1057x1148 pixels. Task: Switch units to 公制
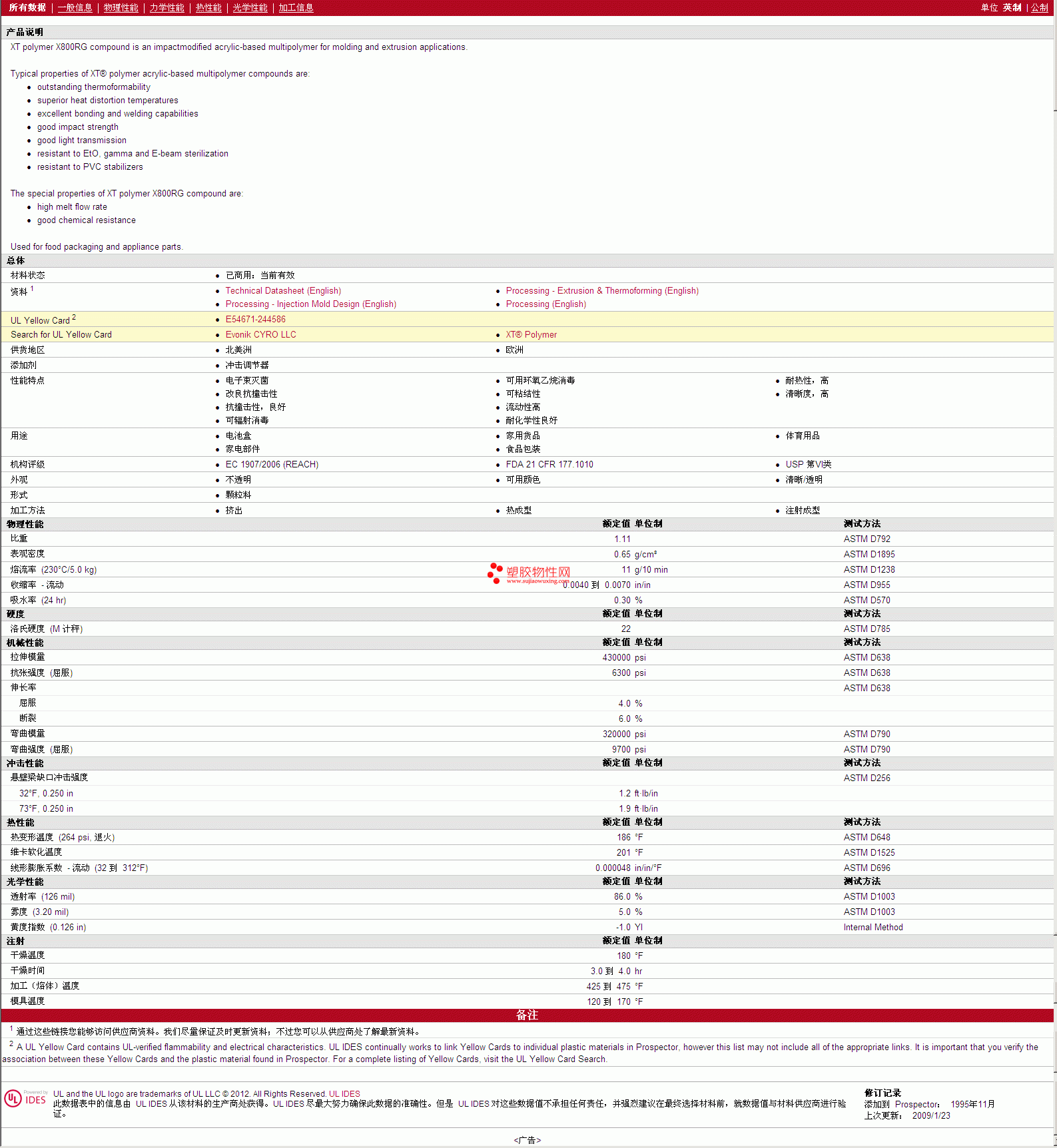(x=1040, y=7)
